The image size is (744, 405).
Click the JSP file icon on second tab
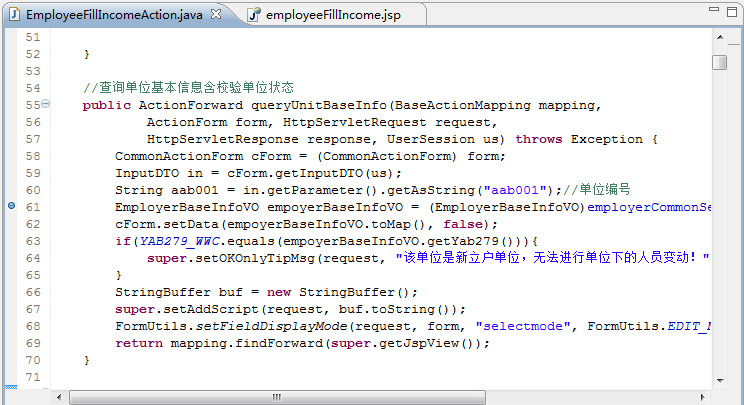point(254,15)
